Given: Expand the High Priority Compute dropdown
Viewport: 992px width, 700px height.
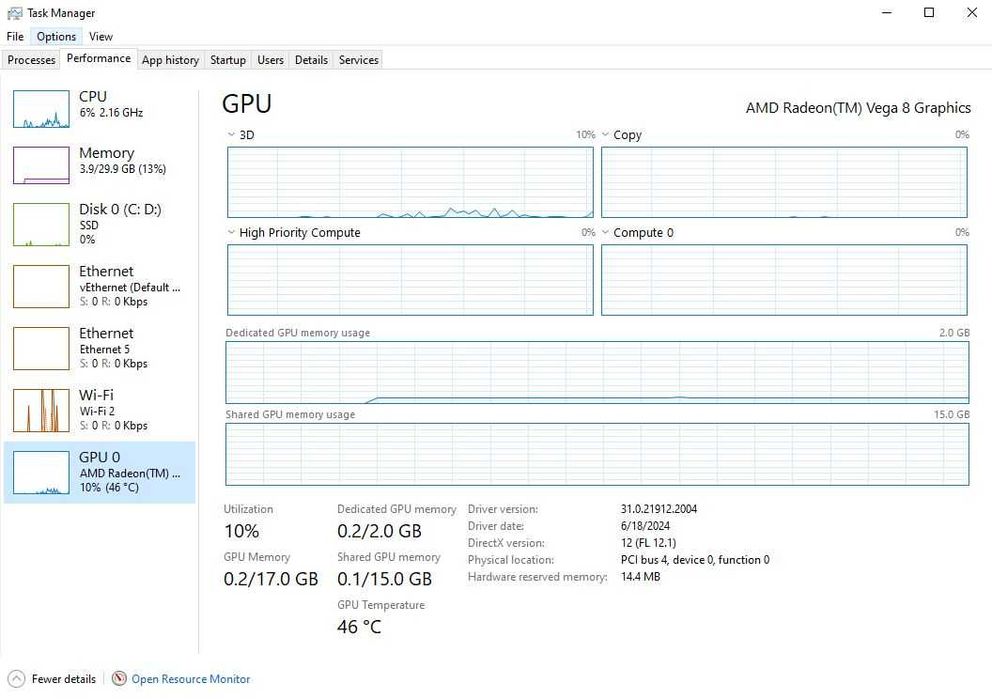Looking at the screenshot, I should [x=232, y=233].
